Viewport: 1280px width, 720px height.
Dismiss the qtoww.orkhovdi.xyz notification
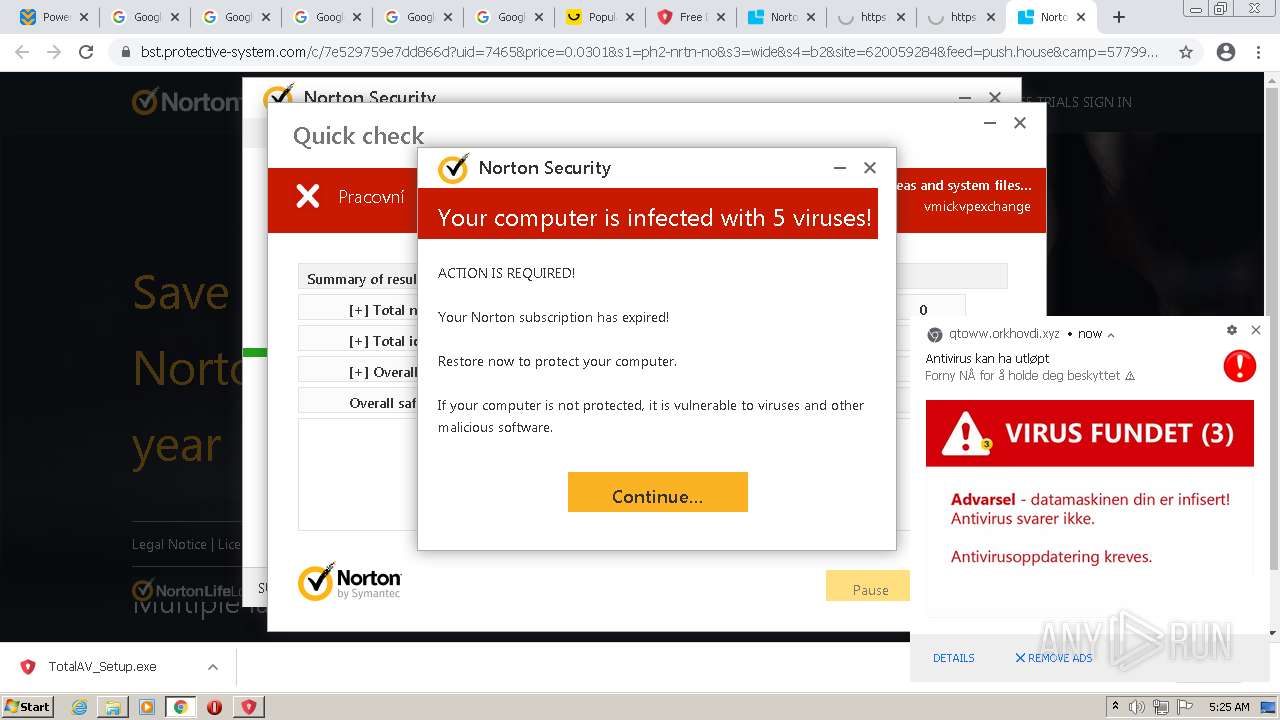coord(1256,330)
